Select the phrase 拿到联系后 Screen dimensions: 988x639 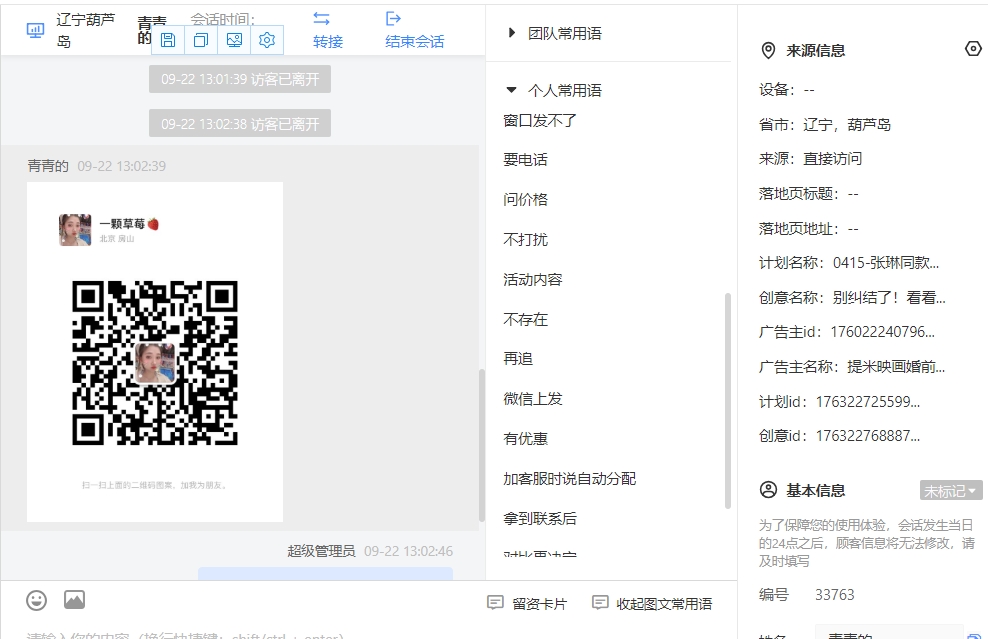point(540,519)
